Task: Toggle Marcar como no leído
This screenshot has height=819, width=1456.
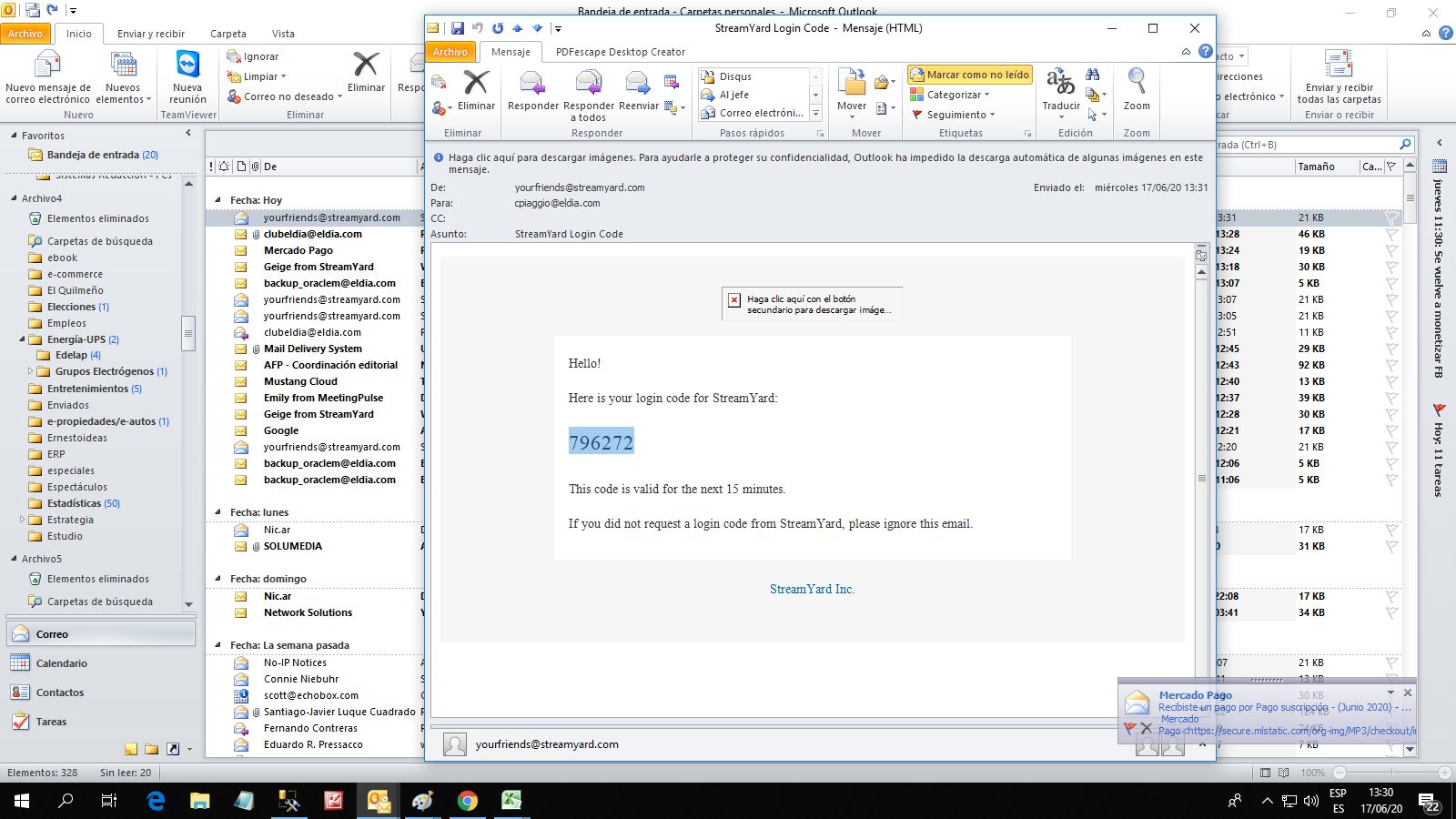Action: pyautogui.click(x=970, y=75)
